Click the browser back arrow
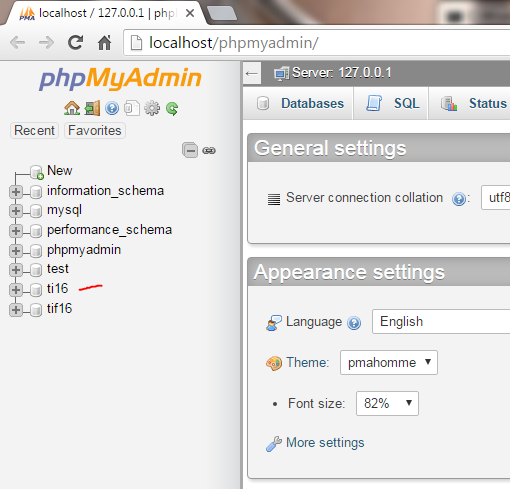 (17, 43)
